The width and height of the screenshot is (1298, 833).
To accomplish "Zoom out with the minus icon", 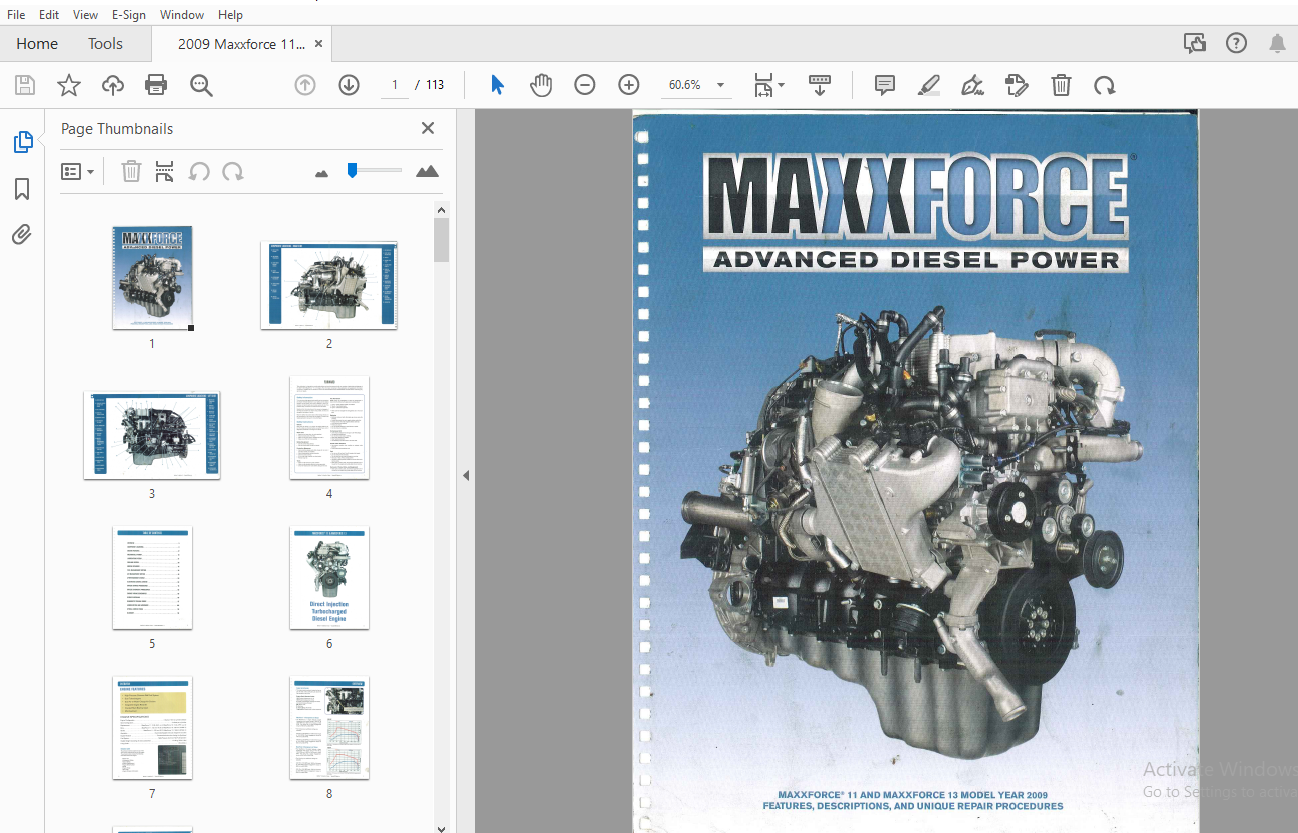I will (585, 85).
